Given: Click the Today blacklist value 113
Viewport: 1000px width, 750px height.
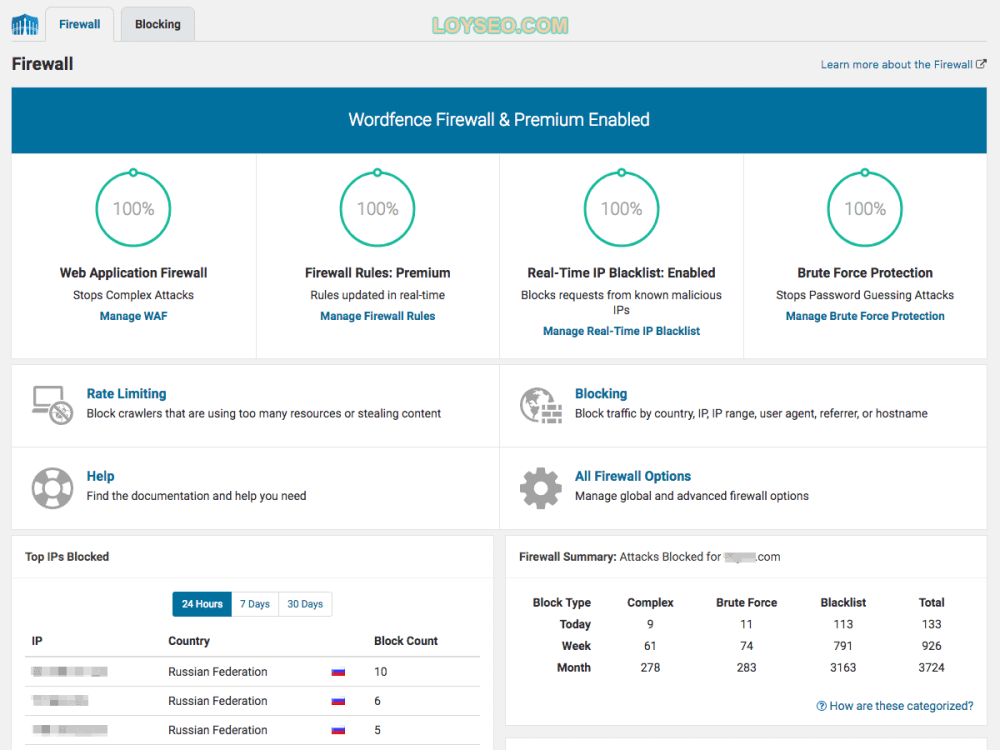Looking at the screenshot, I should pos(843,624).
